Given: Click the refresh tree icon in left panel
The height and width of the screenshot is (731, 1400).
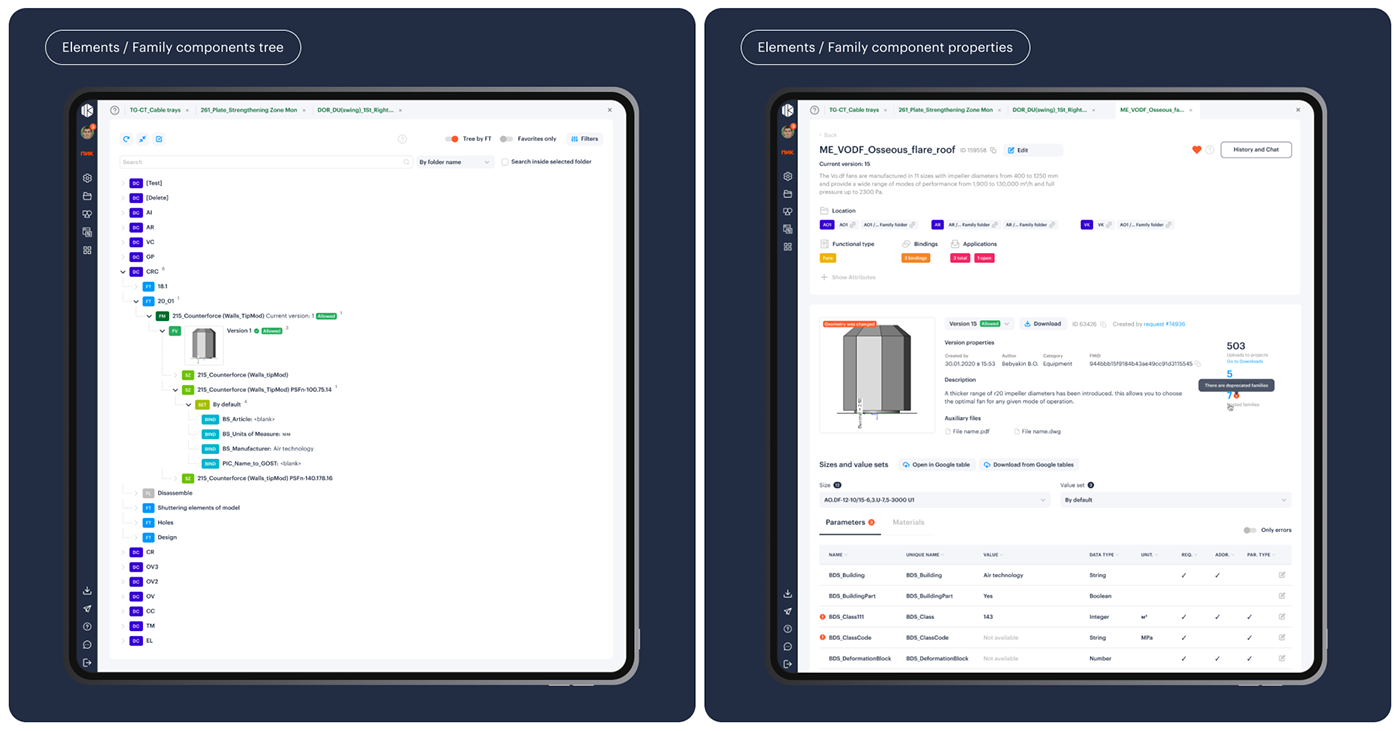Looking at the screenshot, I should pyautogui.click(x=126, y=139).
